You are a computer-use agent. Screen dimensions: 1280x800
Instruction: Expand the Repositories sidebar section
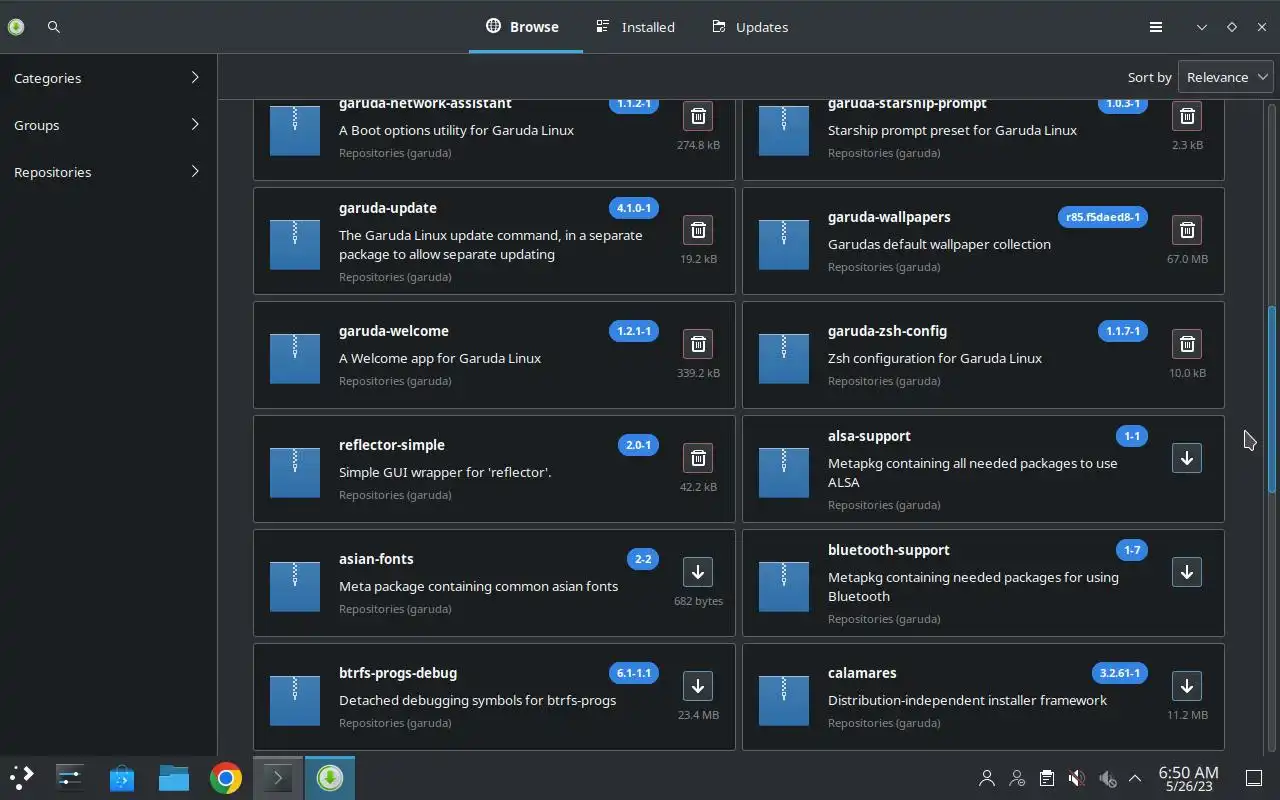point(108,172)
